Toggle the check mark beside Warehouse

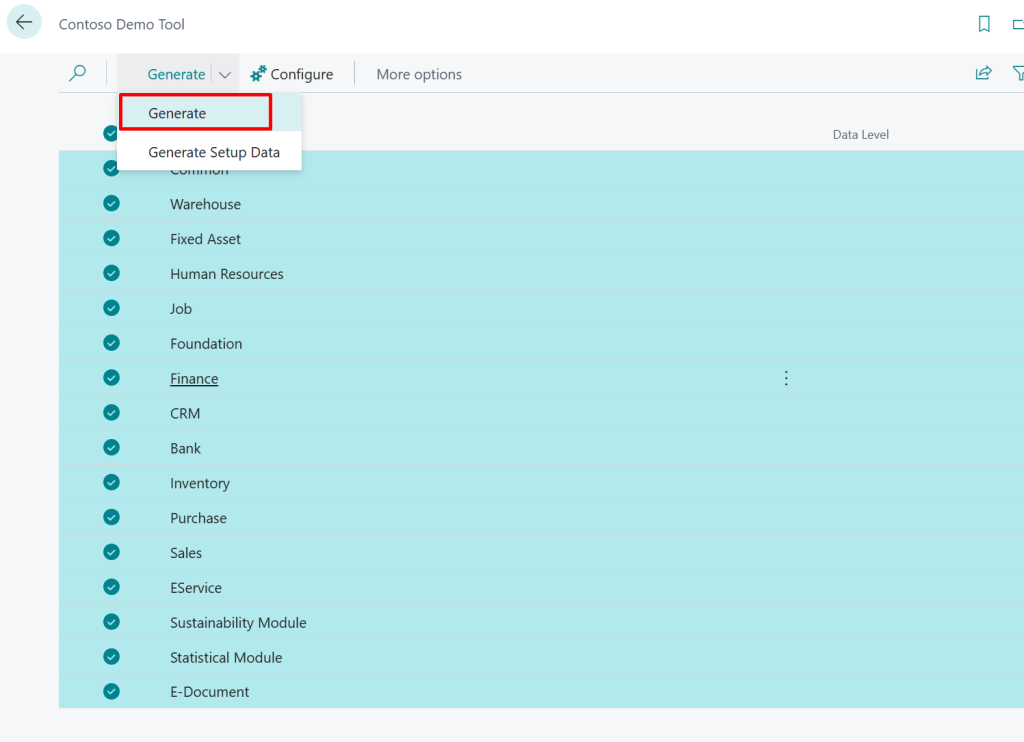pyautogui.click(x=111, y=203)
